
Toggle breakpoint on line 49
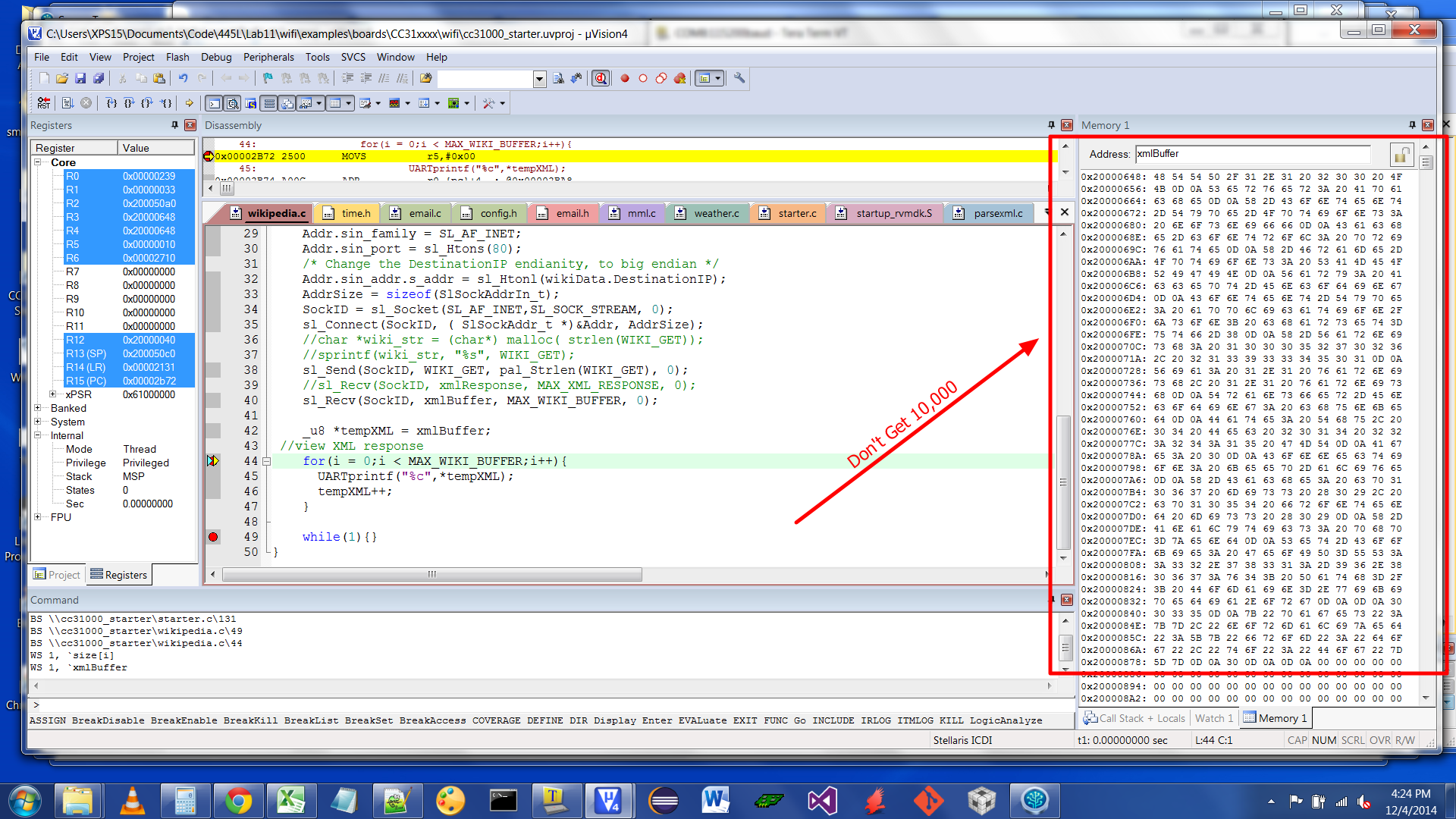(x=213, y=537)
